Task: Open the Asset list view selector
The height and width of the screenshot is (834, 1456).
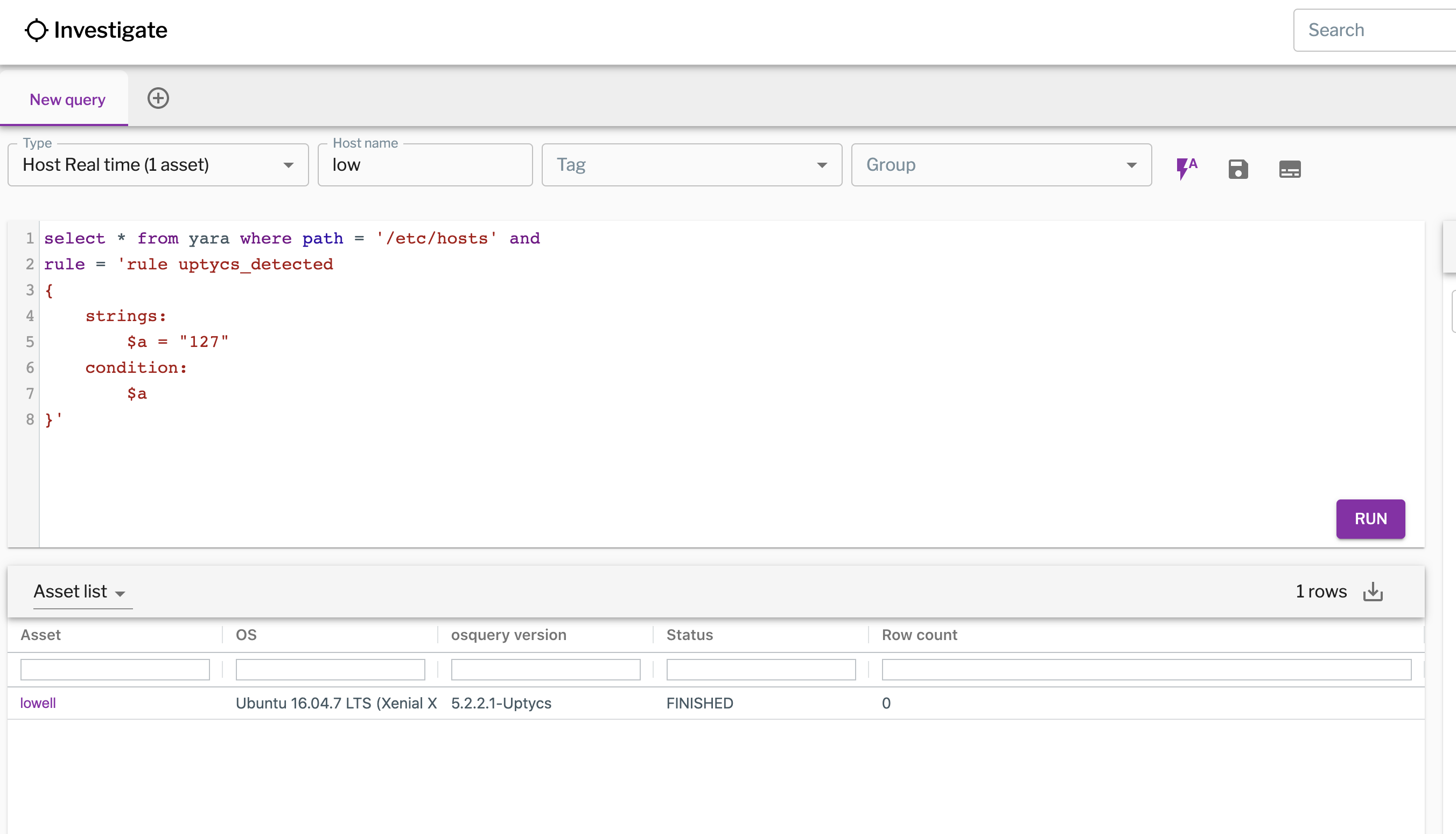Action: (x=81, y=592)
